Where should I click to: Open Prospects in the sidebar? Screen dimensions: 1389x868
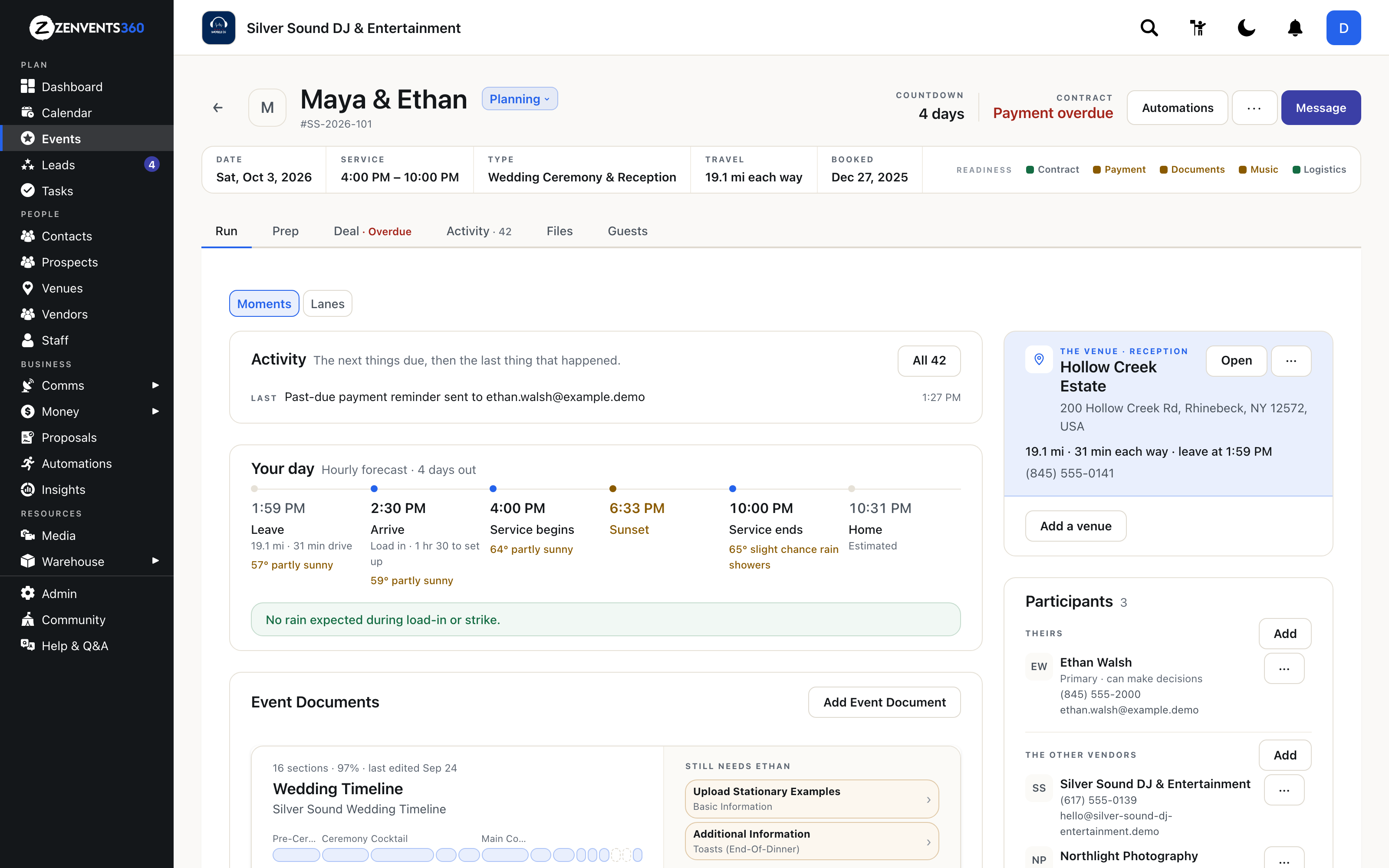coord(87,262)
